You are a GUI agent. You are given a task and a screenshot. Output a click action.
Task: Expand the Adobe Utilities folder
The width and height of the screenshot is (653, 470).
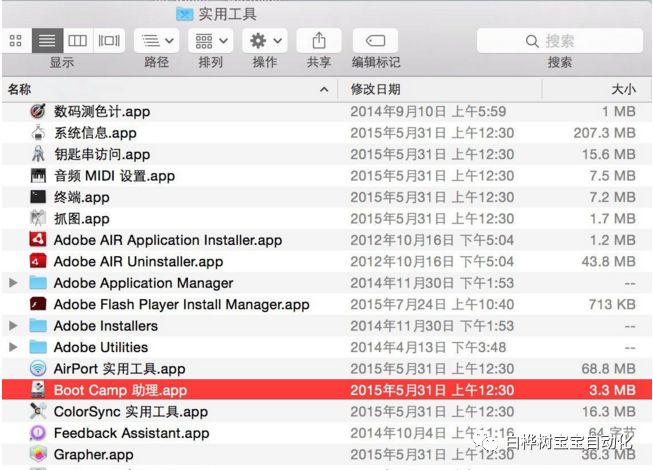point(13,347)
